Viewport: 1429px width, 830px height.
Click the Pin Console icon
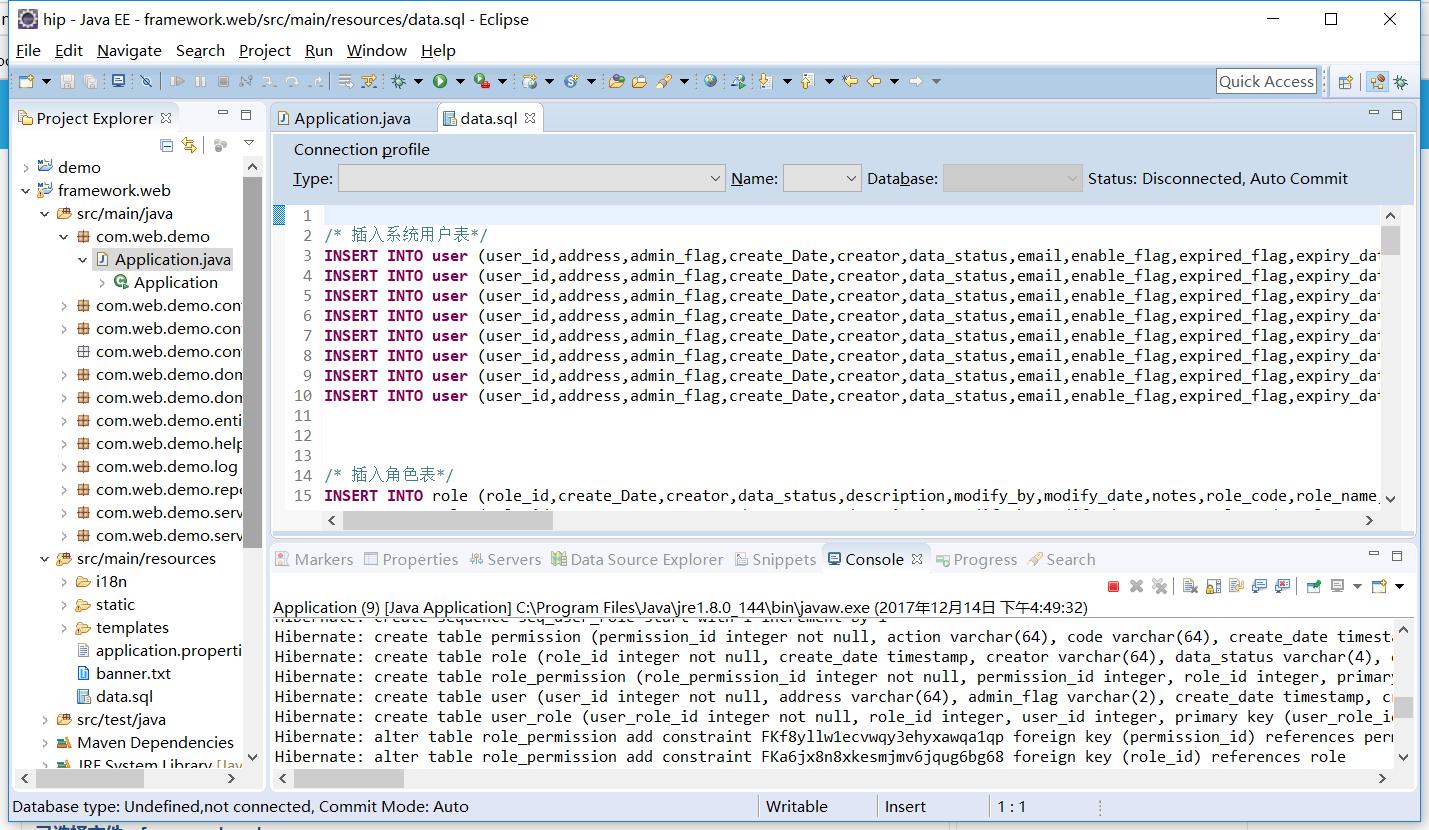(x=1313, y=586)
